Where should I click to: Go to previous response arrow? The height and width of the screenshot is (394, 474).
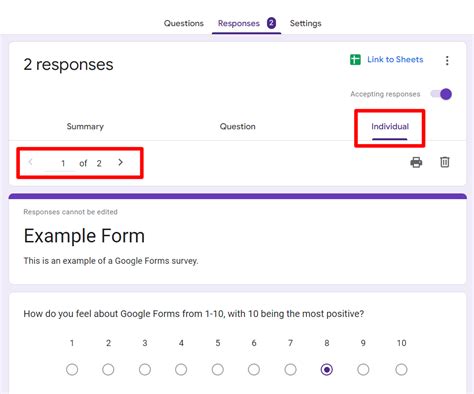pos(30,162)
